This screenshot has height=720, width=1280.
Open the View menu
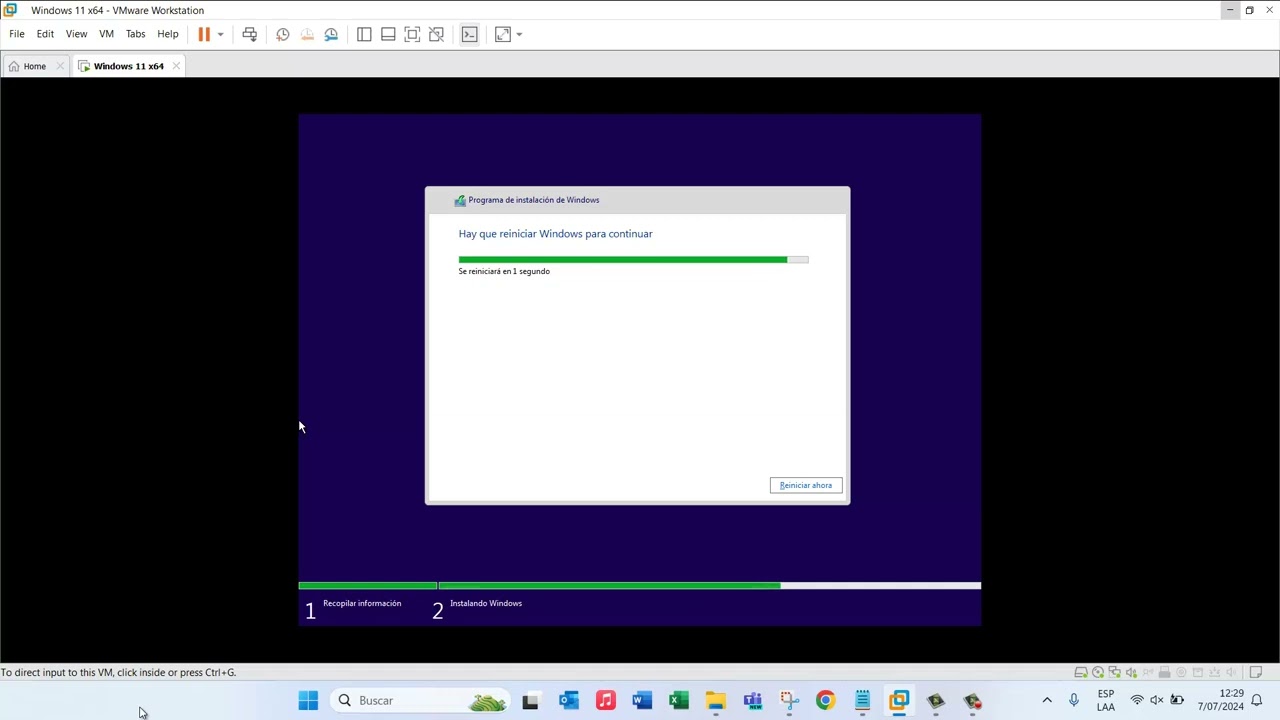coord(76,34)
